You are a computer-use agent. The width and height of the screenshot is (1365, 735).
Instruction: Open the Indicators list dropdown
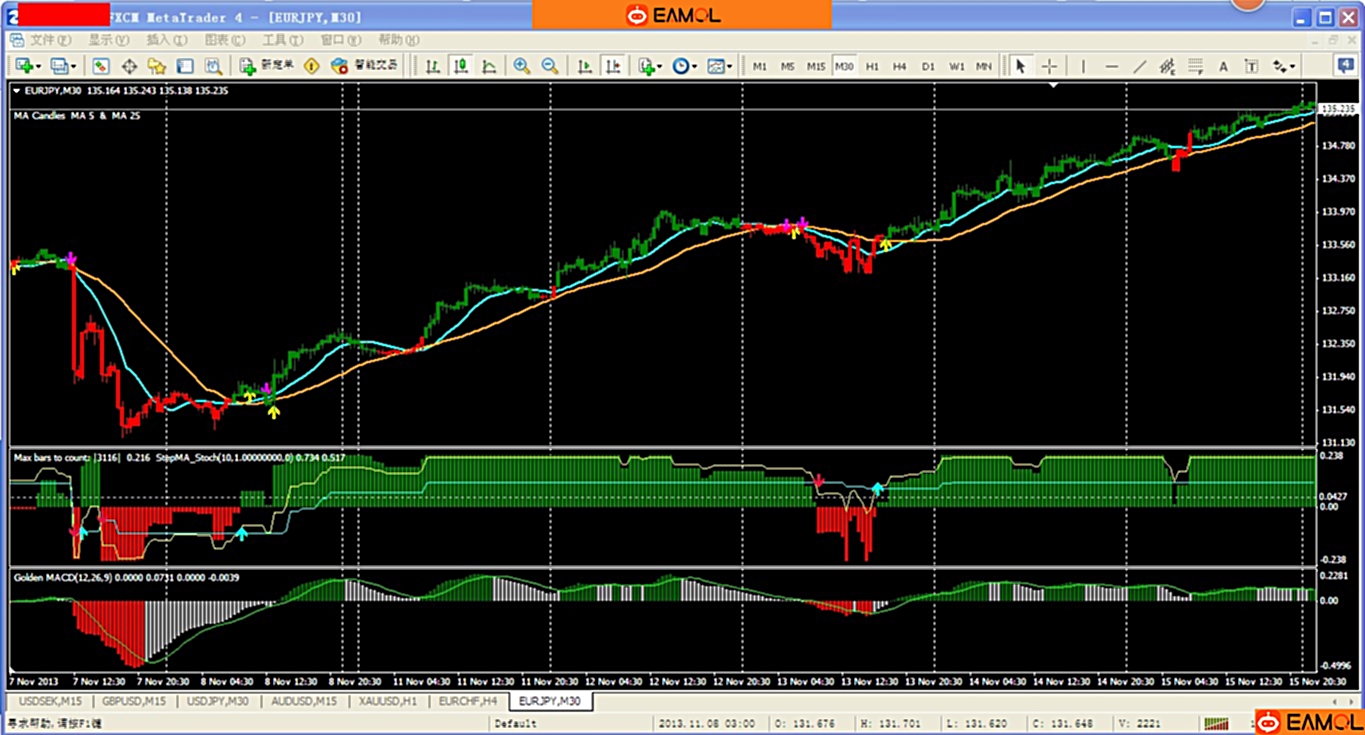pos(650,66)
